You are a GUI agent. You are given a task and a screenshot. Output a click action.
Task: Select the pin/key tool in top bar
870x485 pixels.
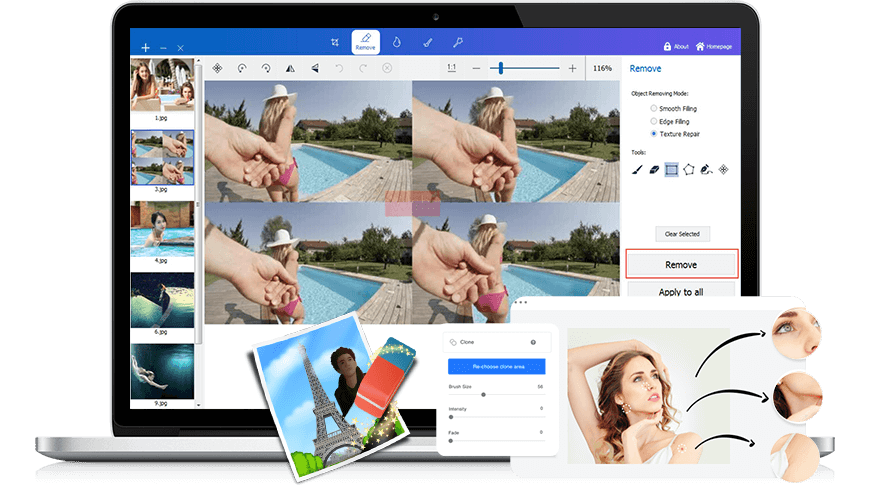(x=458, y=42)
